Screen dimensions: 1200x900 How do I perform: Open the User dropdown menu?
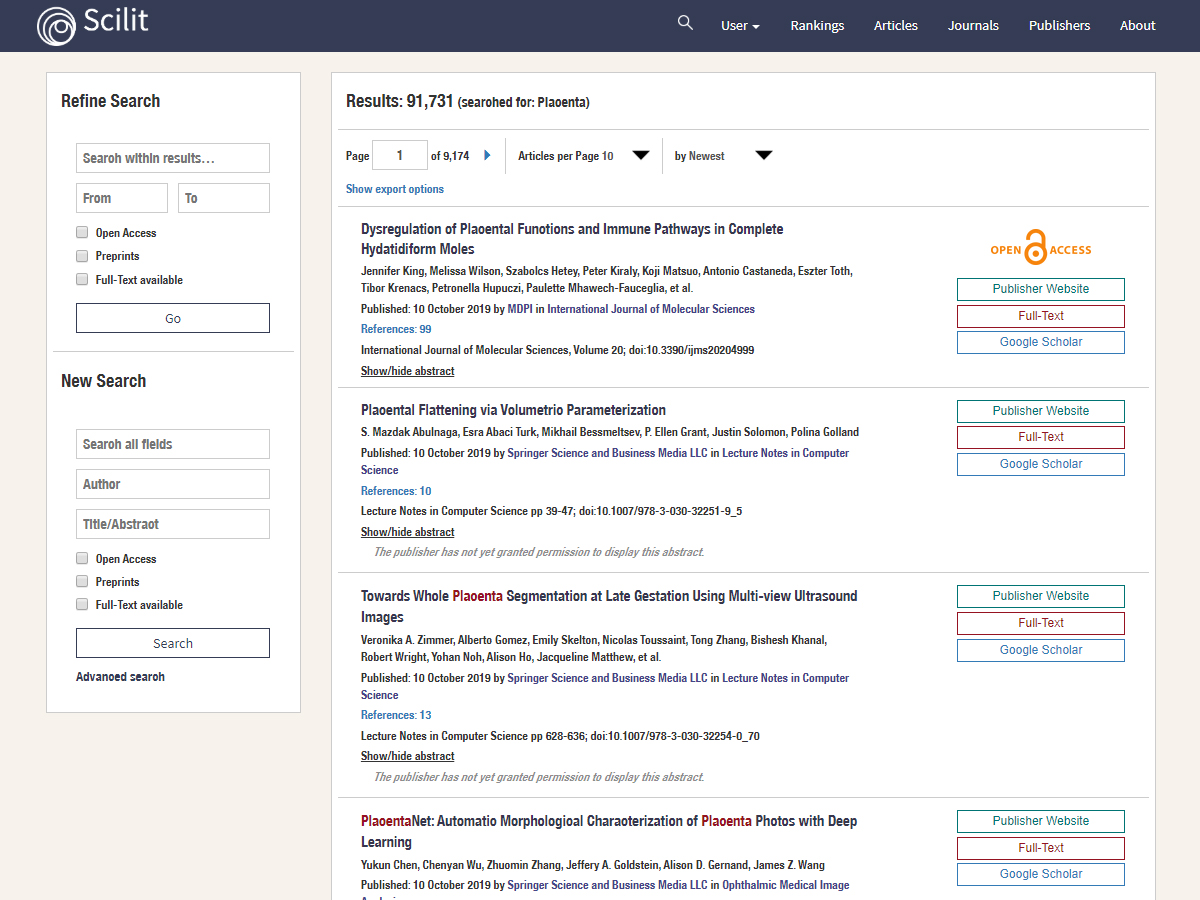click(740, 26)
